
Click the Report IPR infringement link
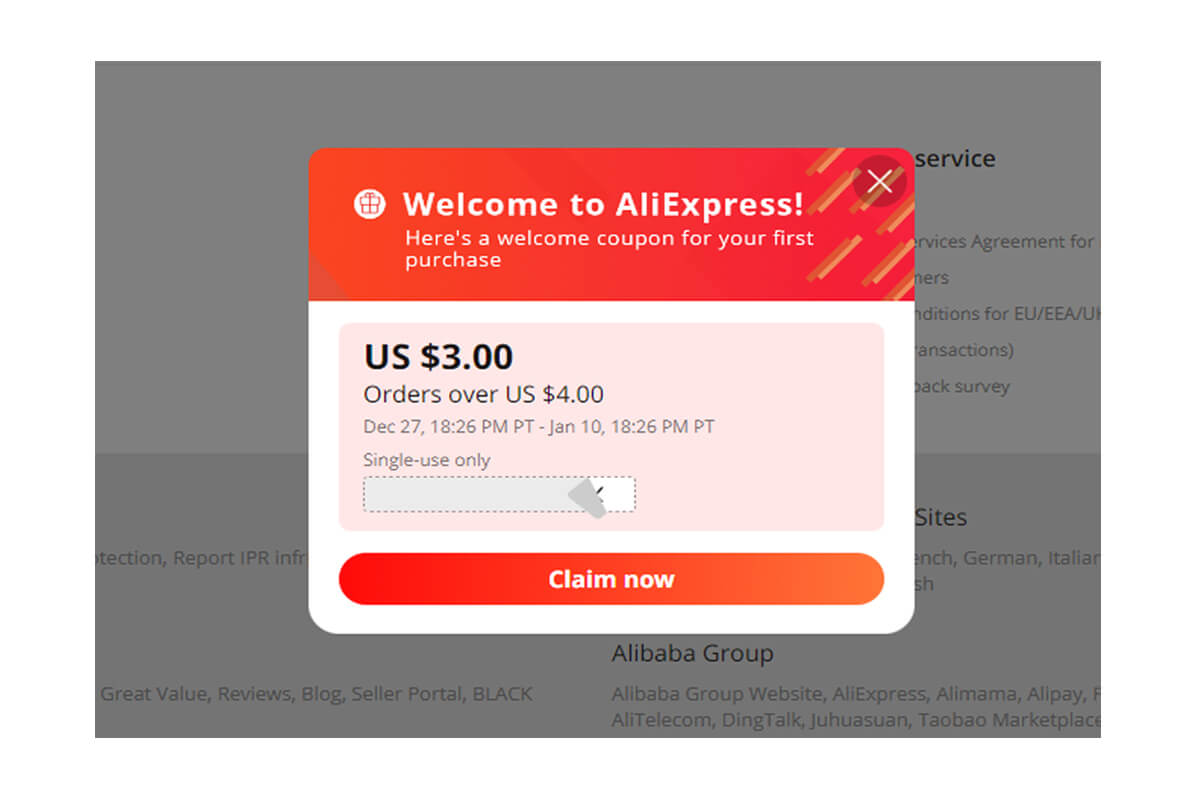coord(242,558)
